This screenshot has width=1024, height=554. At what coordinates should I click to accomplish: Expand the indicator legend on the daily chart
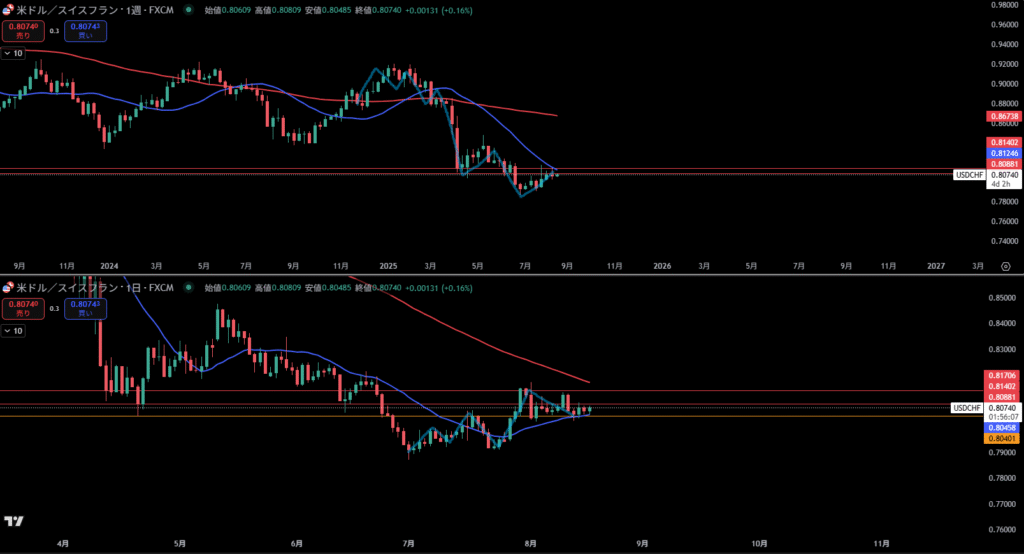pos(14,330)
